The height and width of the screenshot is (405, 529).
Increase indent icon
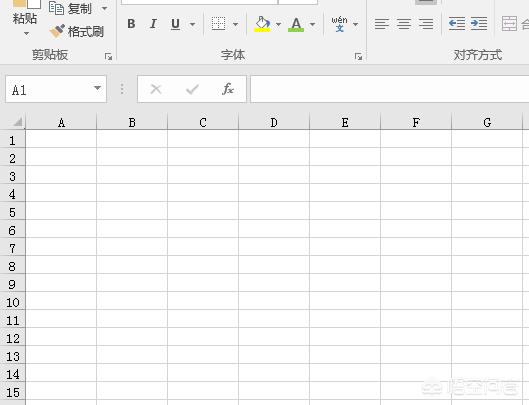pos(479,24)
